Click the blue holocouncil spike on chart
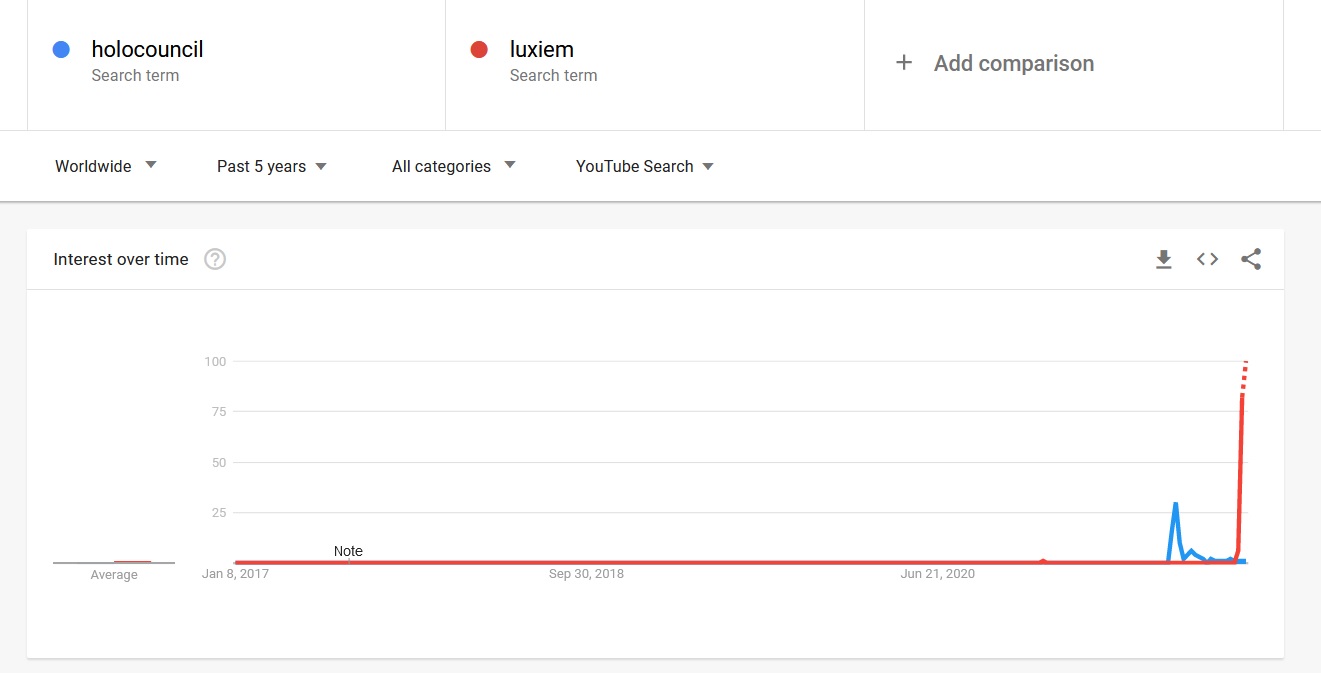Screen dimensions: 1321x673 click(x=1175, y=505)
